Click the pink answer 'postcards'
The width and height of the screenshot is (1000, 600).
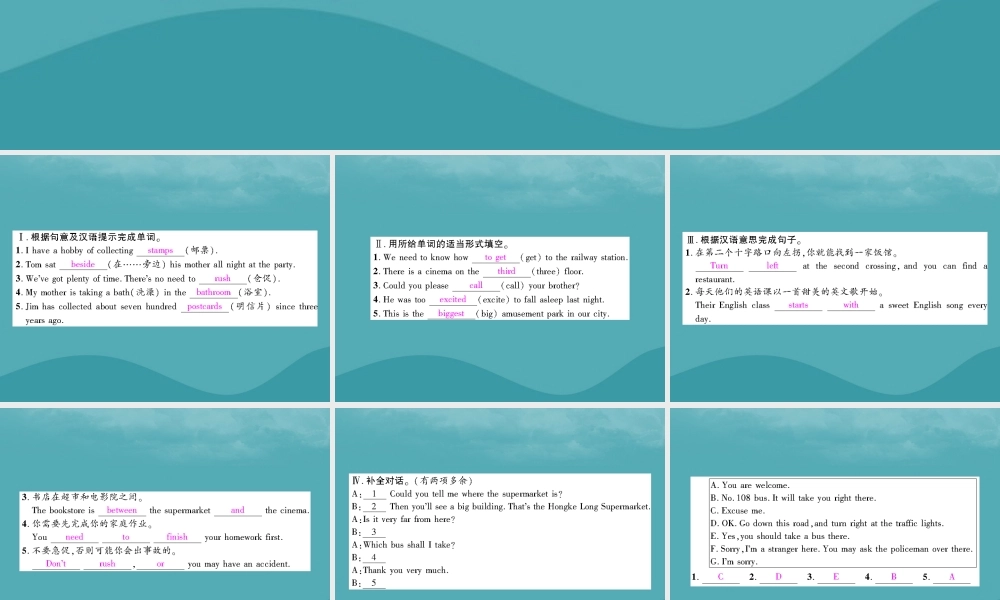pos(204,306)
